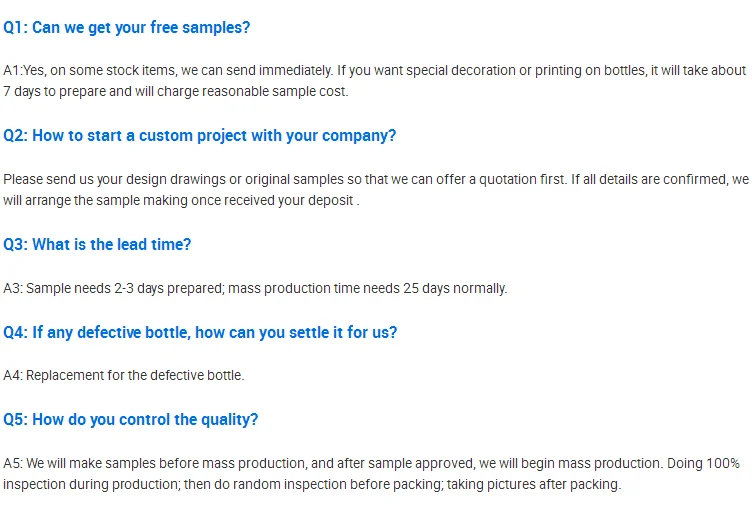This screenshot has height=516, width=752.
Task: Click the A5 line starting 'We will make samples'
Action: [x=371, y=464]
